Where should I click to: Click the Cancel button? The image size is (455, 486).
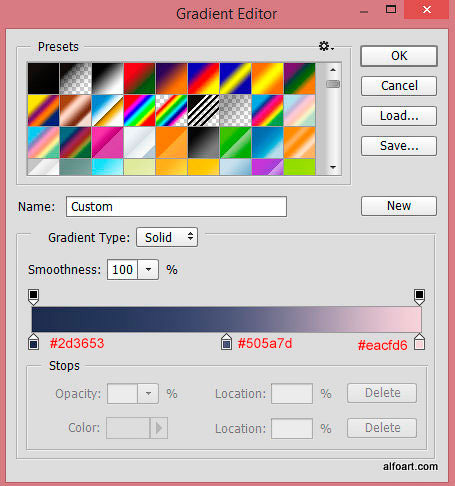click(399, 86)
